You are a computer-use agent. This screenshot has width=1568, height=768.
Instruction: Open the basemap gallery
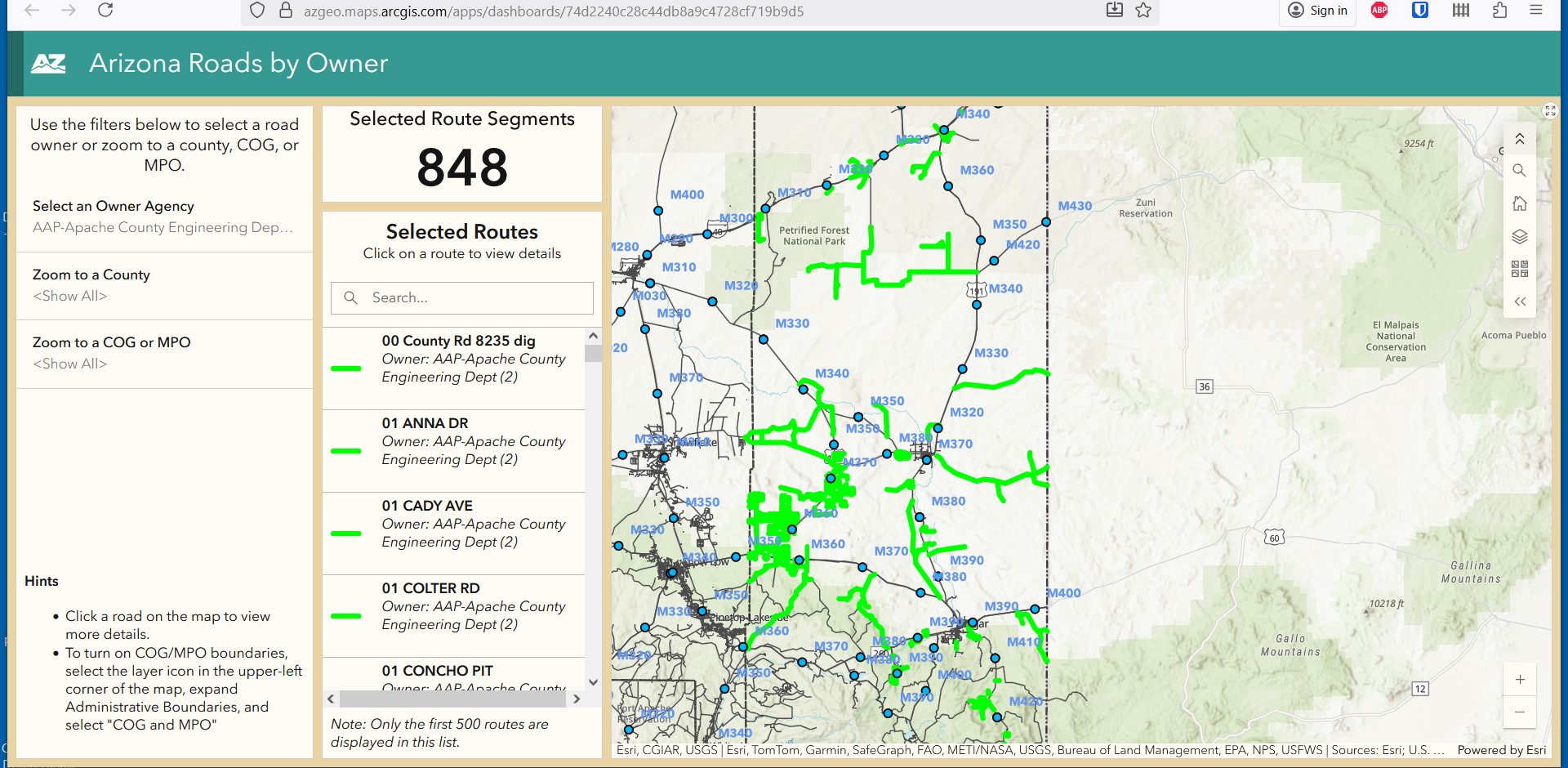pyautogui.click(x=1519, y=269)
